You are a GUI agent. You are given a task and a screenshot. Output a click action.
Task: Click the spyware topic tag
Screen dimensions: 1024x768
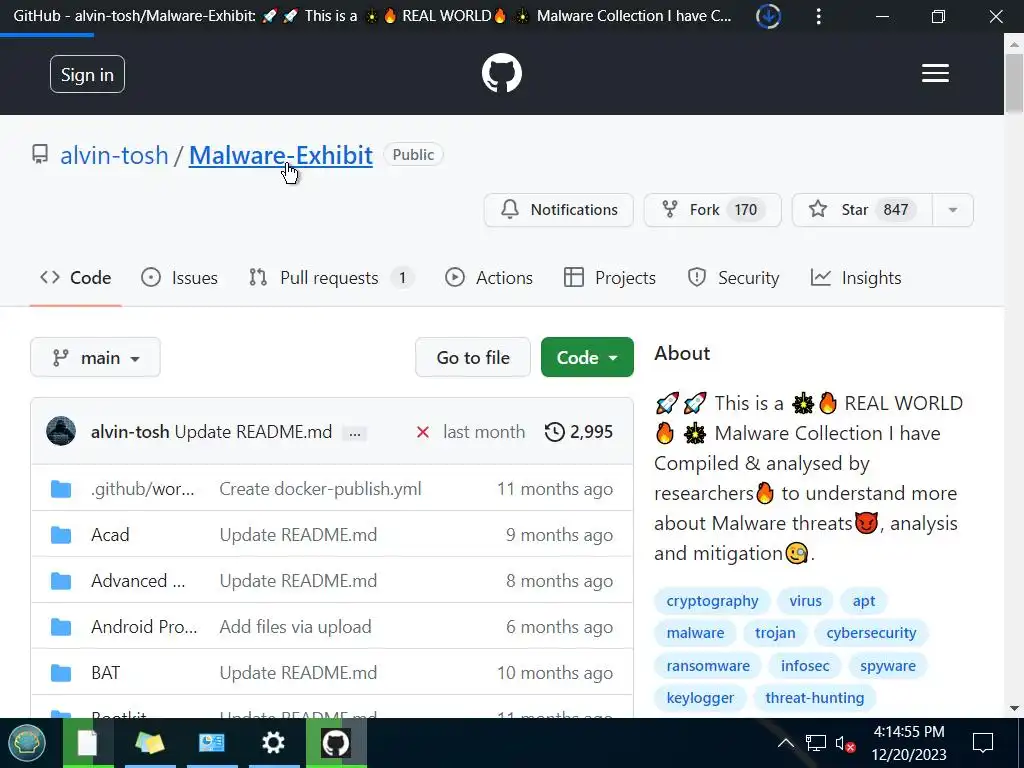[888, 665]
